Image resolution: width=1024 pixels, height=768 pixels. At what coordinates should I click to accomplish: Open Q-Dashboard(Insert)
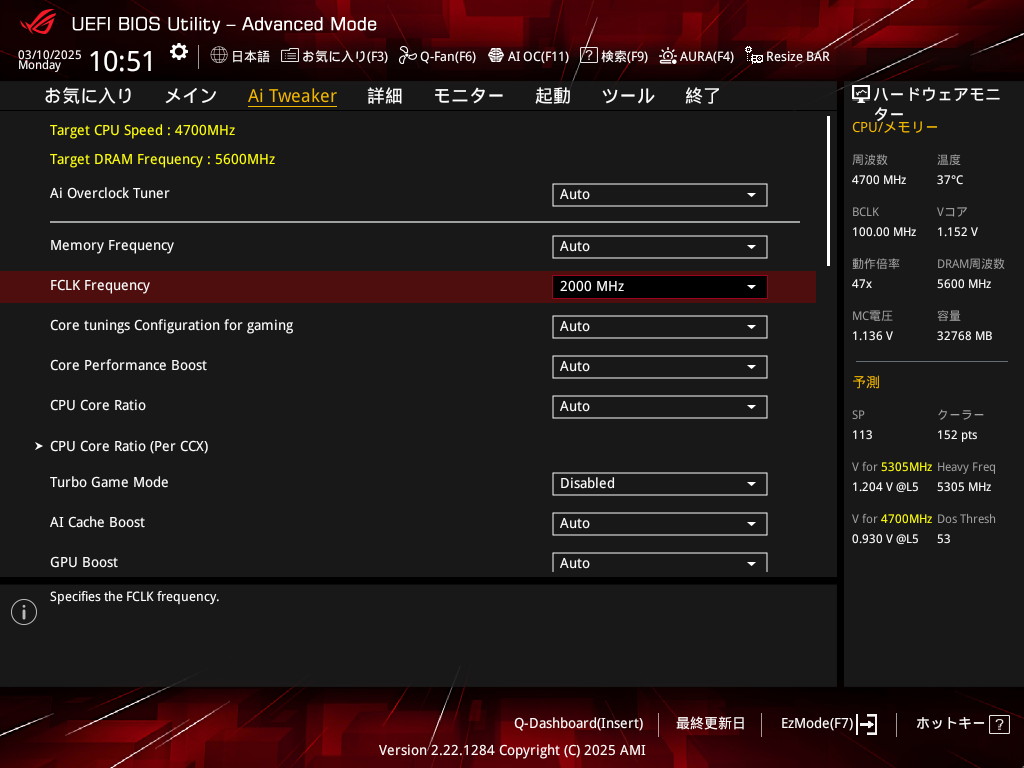579,724
